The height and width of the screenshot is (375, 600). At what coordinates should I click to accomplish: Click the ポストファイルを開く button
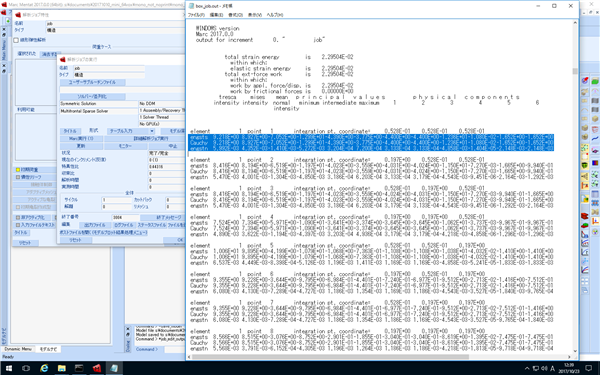(103, 232)
